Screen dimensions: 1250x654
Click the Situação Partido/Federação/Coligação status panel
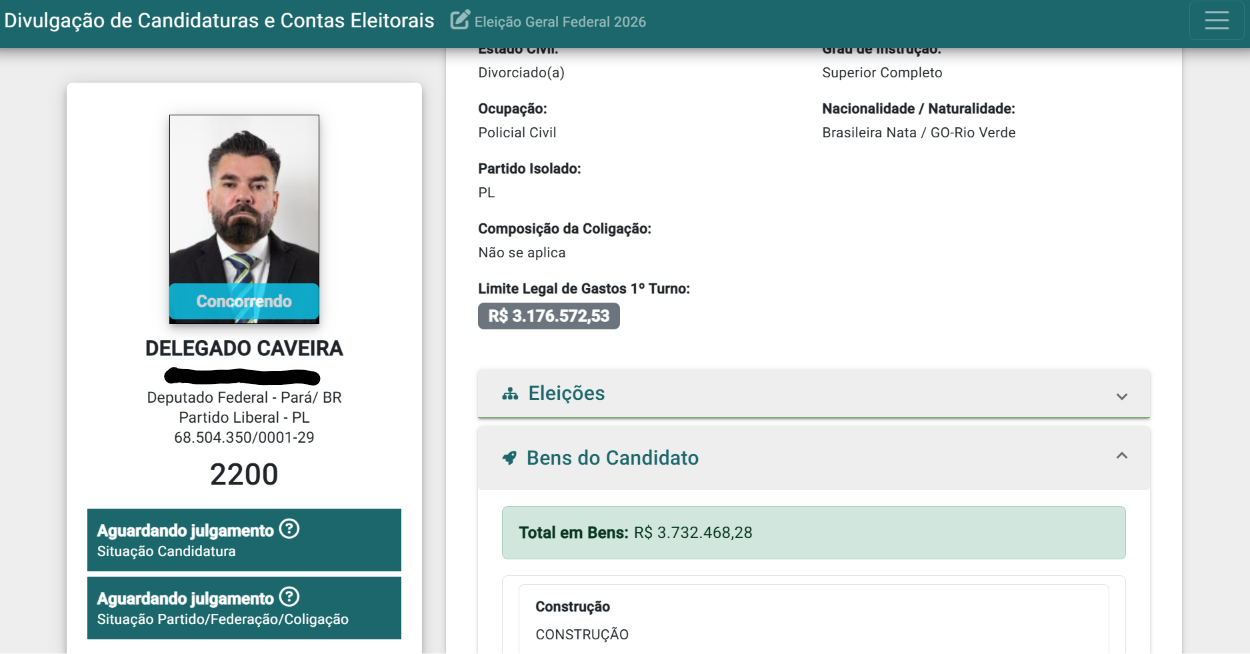(244, 608)
